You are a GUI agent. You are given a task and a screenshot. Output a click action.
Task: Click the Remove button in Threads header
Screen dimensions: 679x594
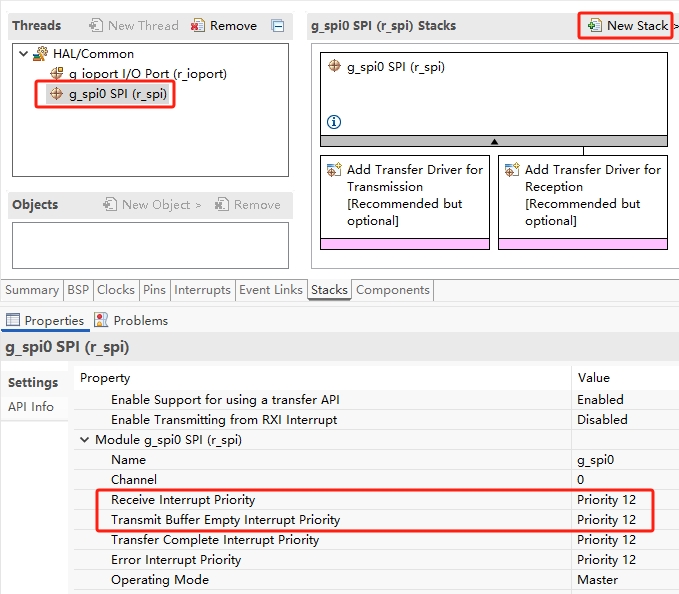click(x=224, y=26)
